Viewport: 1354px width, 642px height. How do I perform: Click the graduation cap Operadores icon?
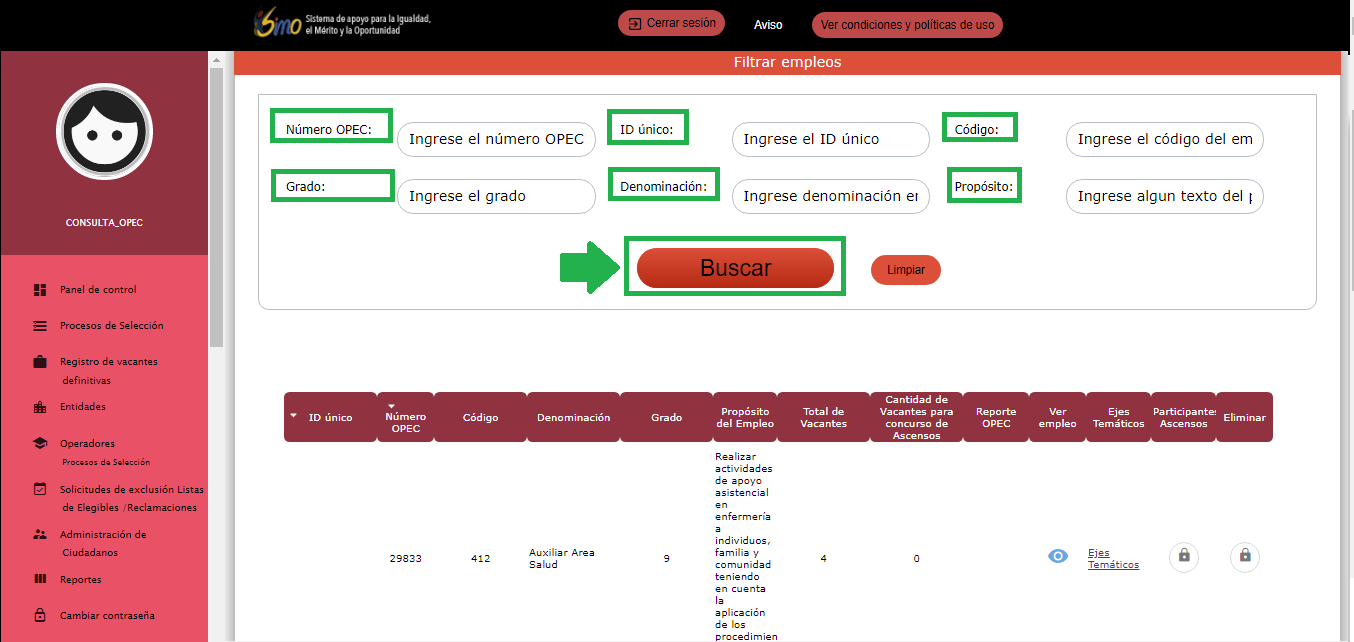pyautogui.click(x=40, y=443)
